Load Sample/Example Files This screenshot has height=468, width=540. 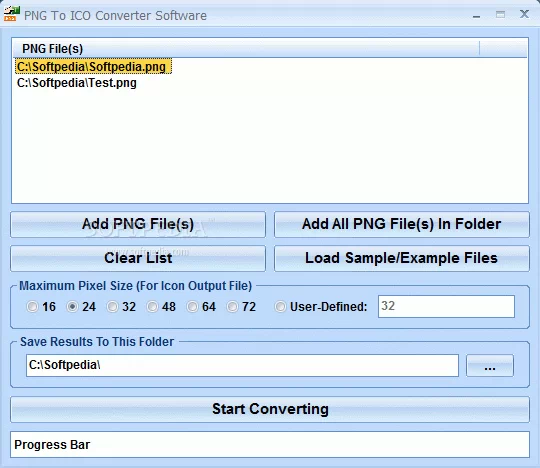pyautogui.click(x=402, y=258)
